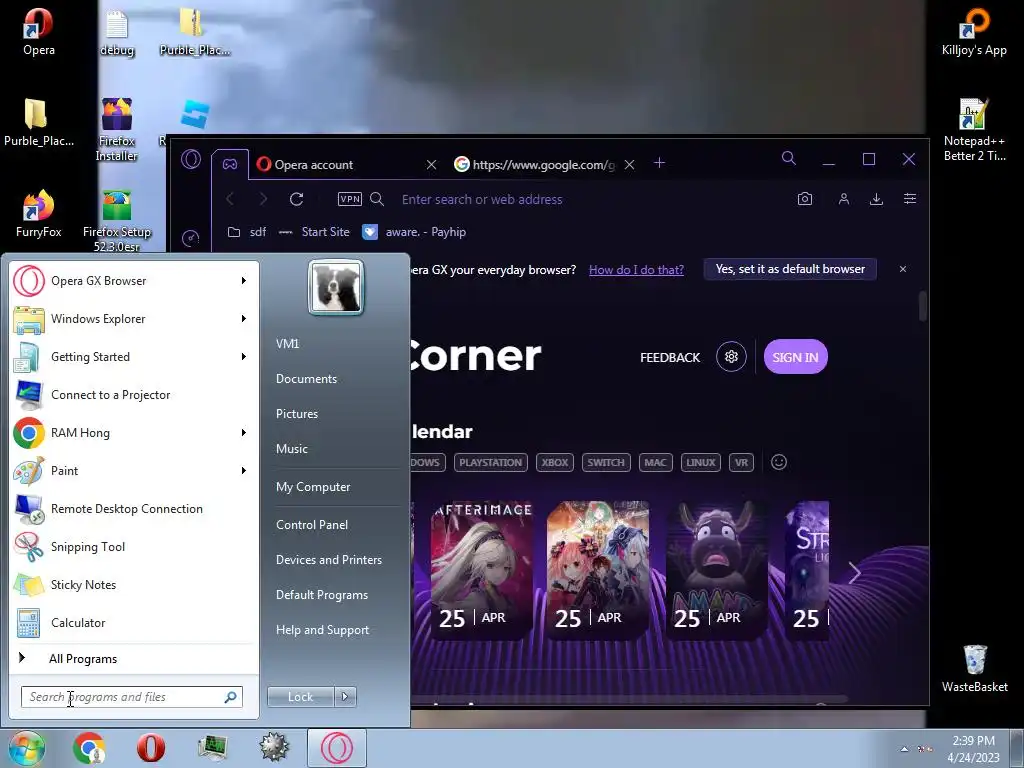The height and width of the screenshot is (768, 1024).
Task: Open GX Corner settings gear icon
Action: (x=731, y=357)
